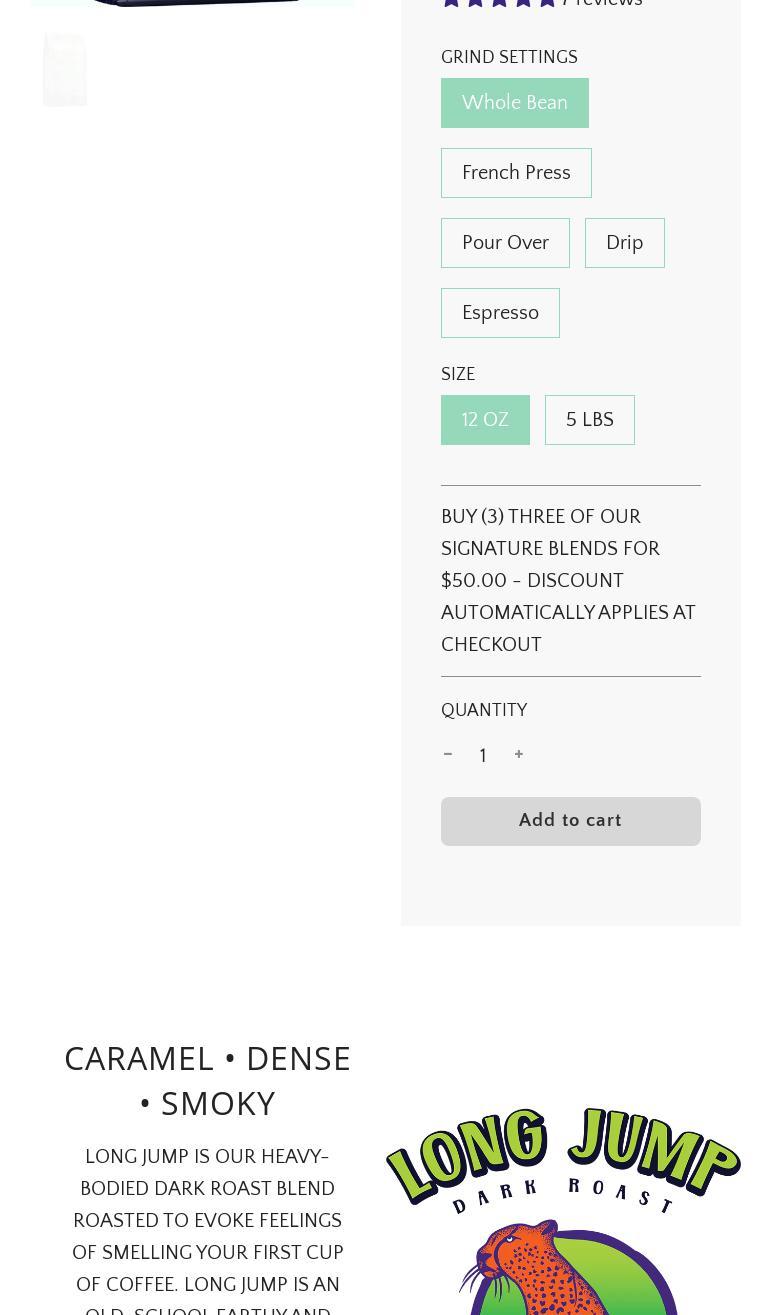Select the Whole Bean grind option

pos(514,103)
